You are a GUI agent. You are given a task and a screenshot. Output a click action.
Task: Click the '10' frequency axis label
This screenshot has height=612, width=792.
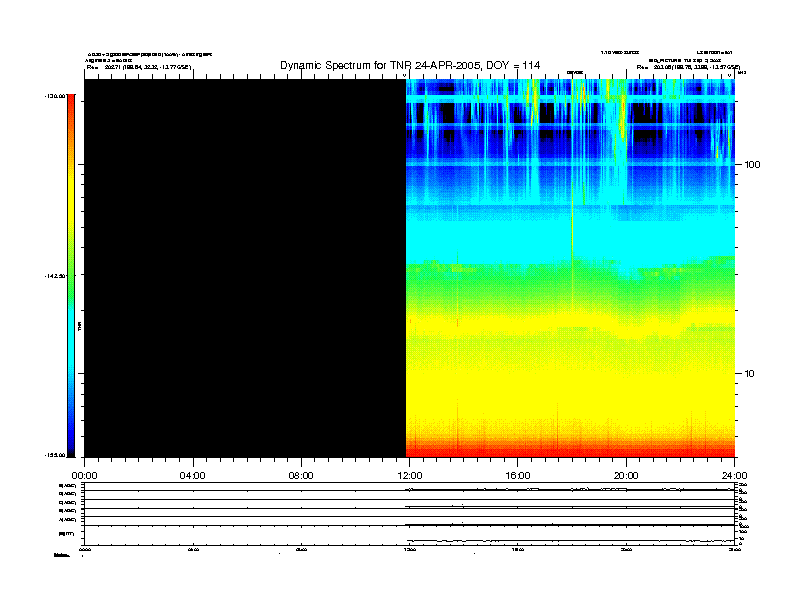(749, 374)
